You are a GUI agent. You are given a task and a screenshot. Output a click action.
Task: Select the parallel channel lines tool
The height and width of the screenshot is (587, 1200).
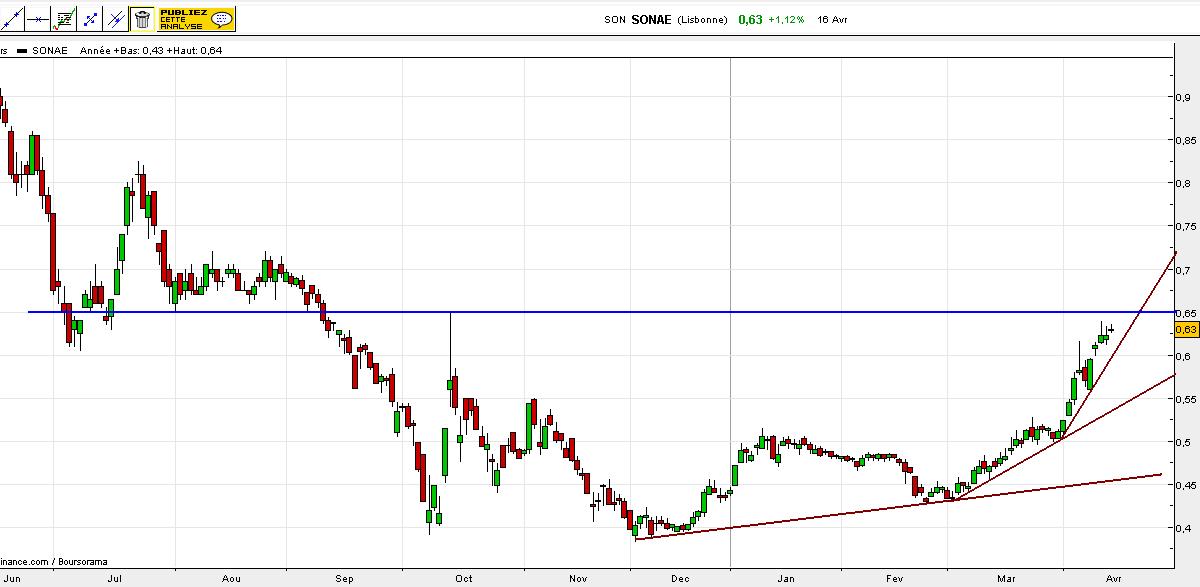tap(116, 19)
